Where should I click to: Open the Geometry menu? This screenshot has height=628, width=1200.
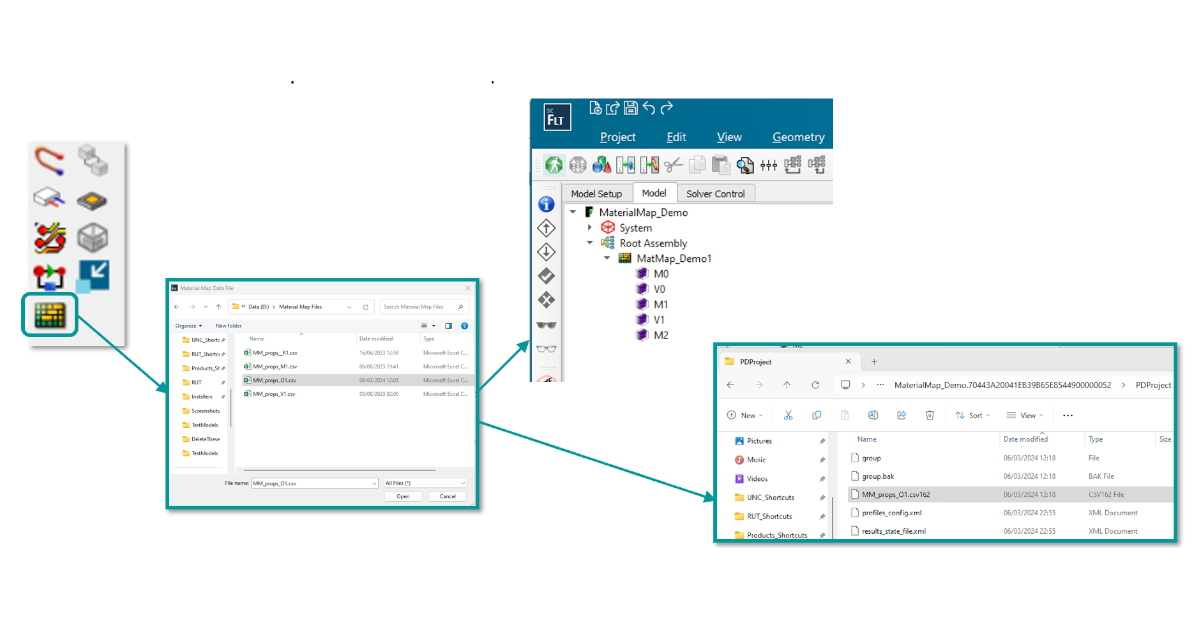click(x=801, y=136)
